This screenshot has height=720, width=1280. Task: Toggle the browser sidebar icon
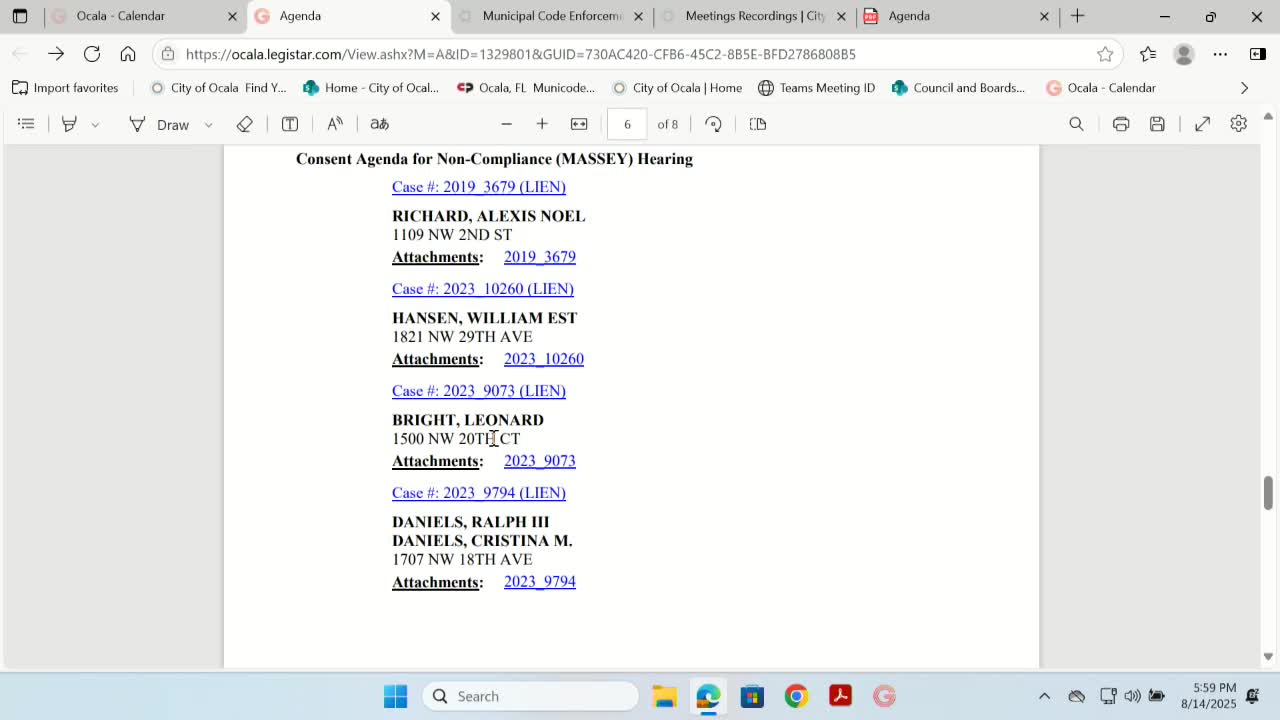[1258, 54]
